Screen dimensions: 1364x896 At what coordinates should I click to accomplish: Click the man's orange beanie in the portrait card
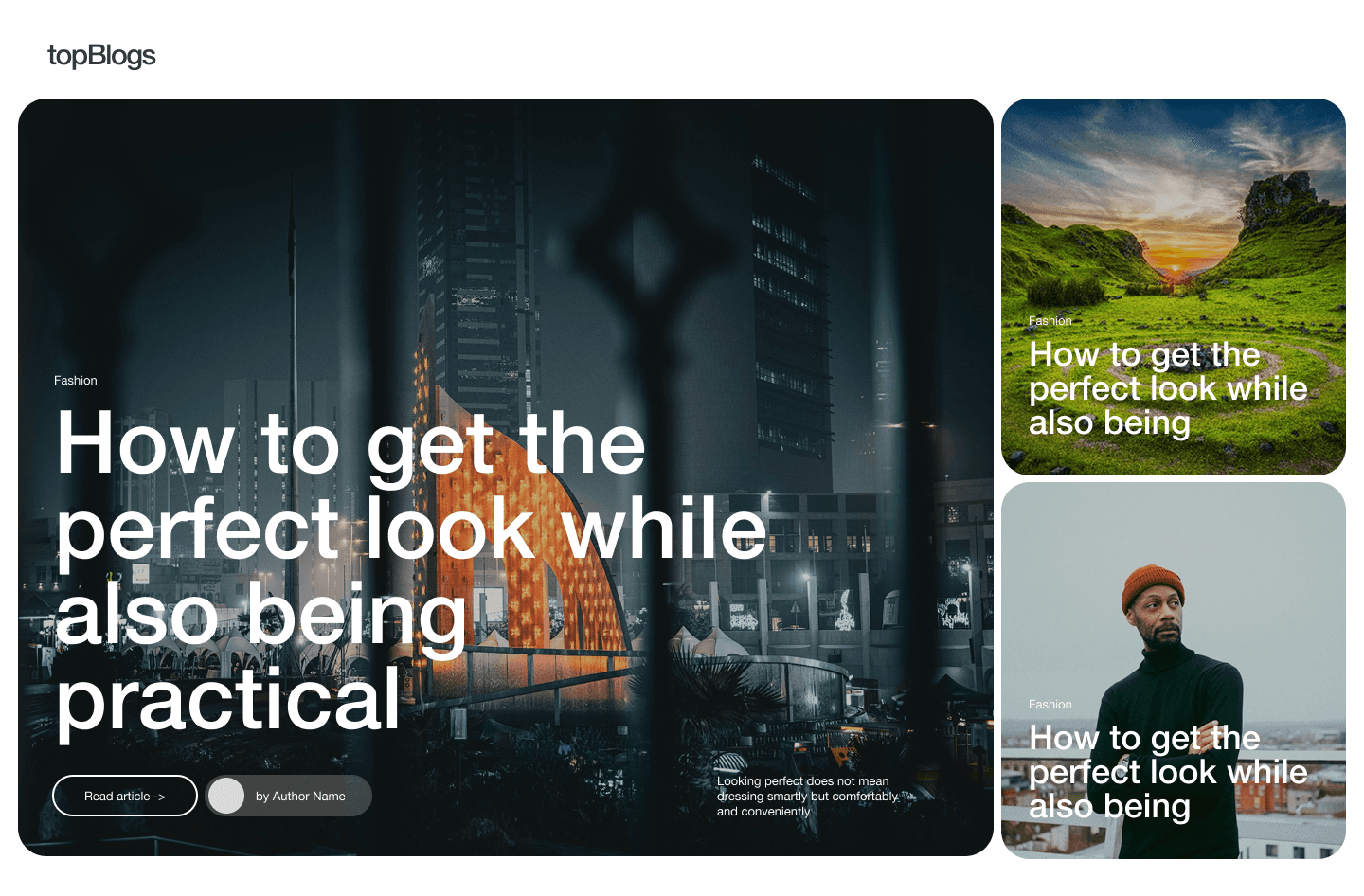coord(1153,587)
